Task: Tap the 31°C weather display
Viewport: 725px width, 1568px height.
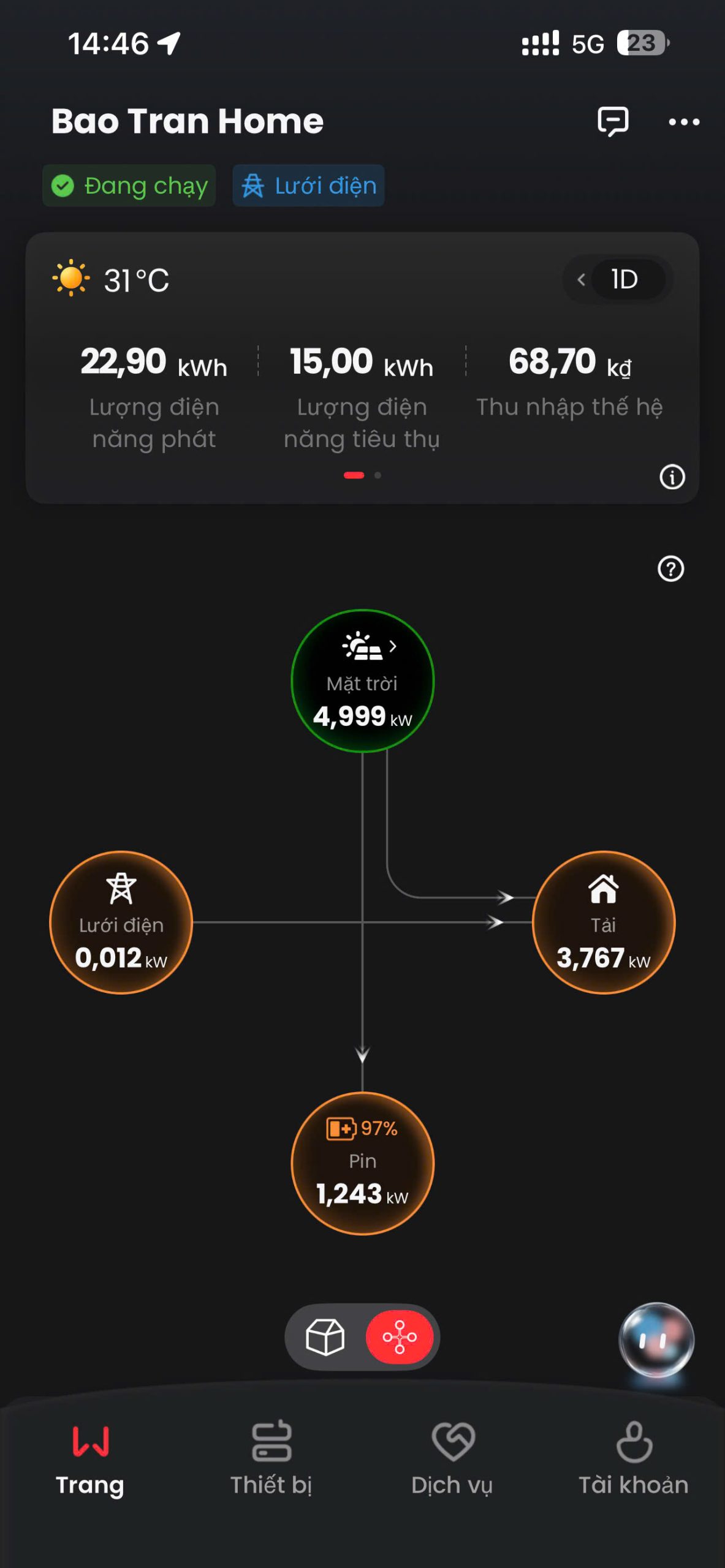Action: point(111,280)
